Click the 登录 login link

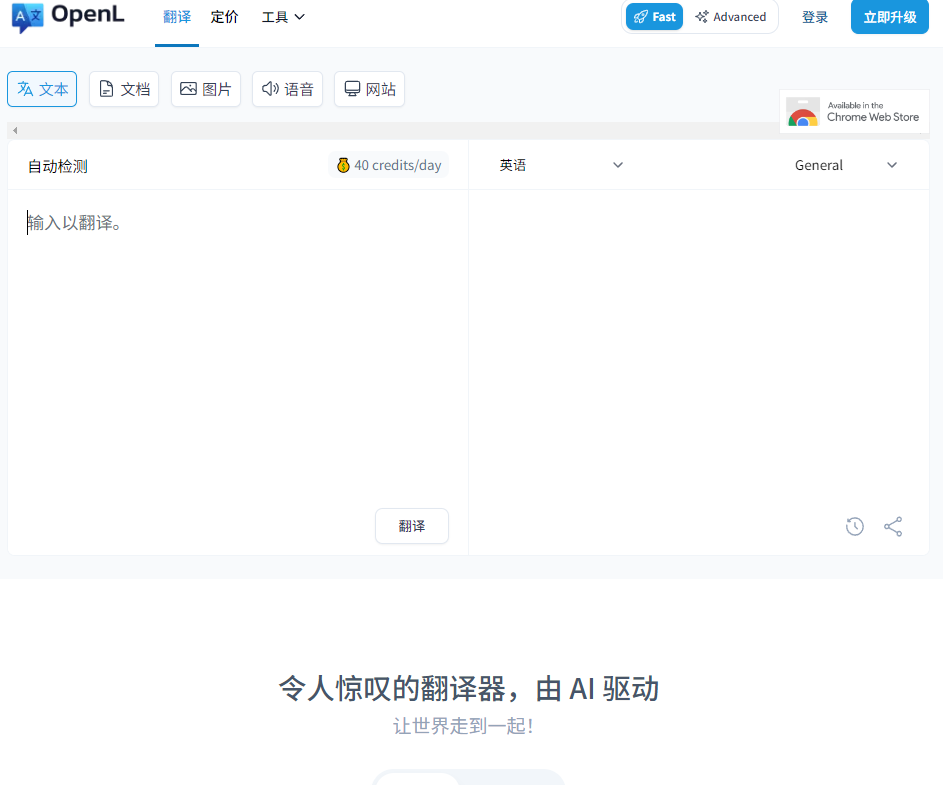point(815,17)
